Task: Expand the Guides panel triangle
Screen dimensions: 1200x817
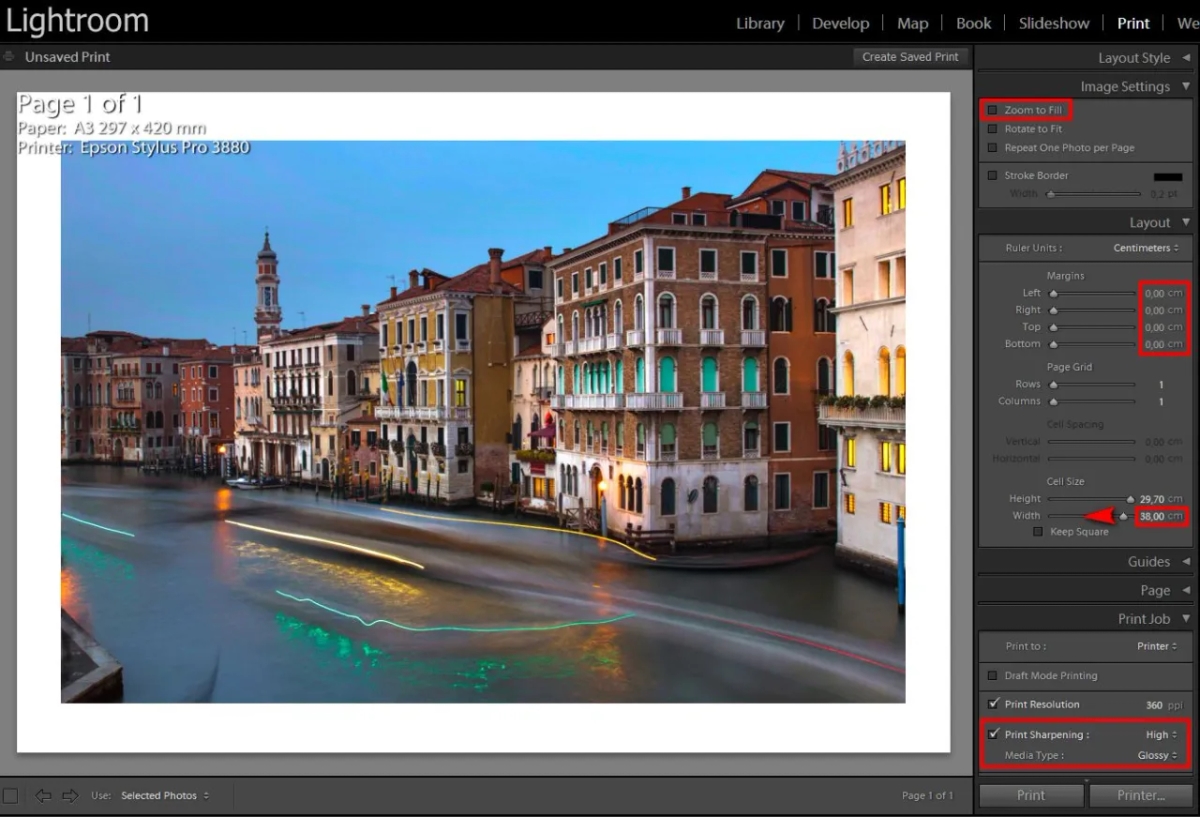Action: tap(1186, 562)
